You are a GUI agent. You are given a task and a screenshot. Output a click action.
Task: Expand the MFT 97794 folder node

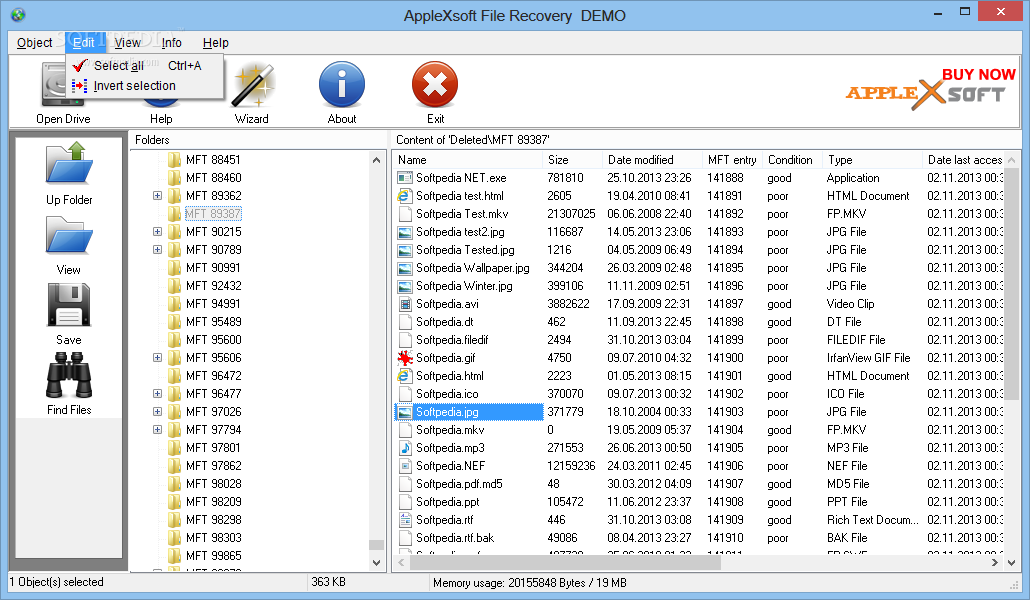tap(157, 430)
